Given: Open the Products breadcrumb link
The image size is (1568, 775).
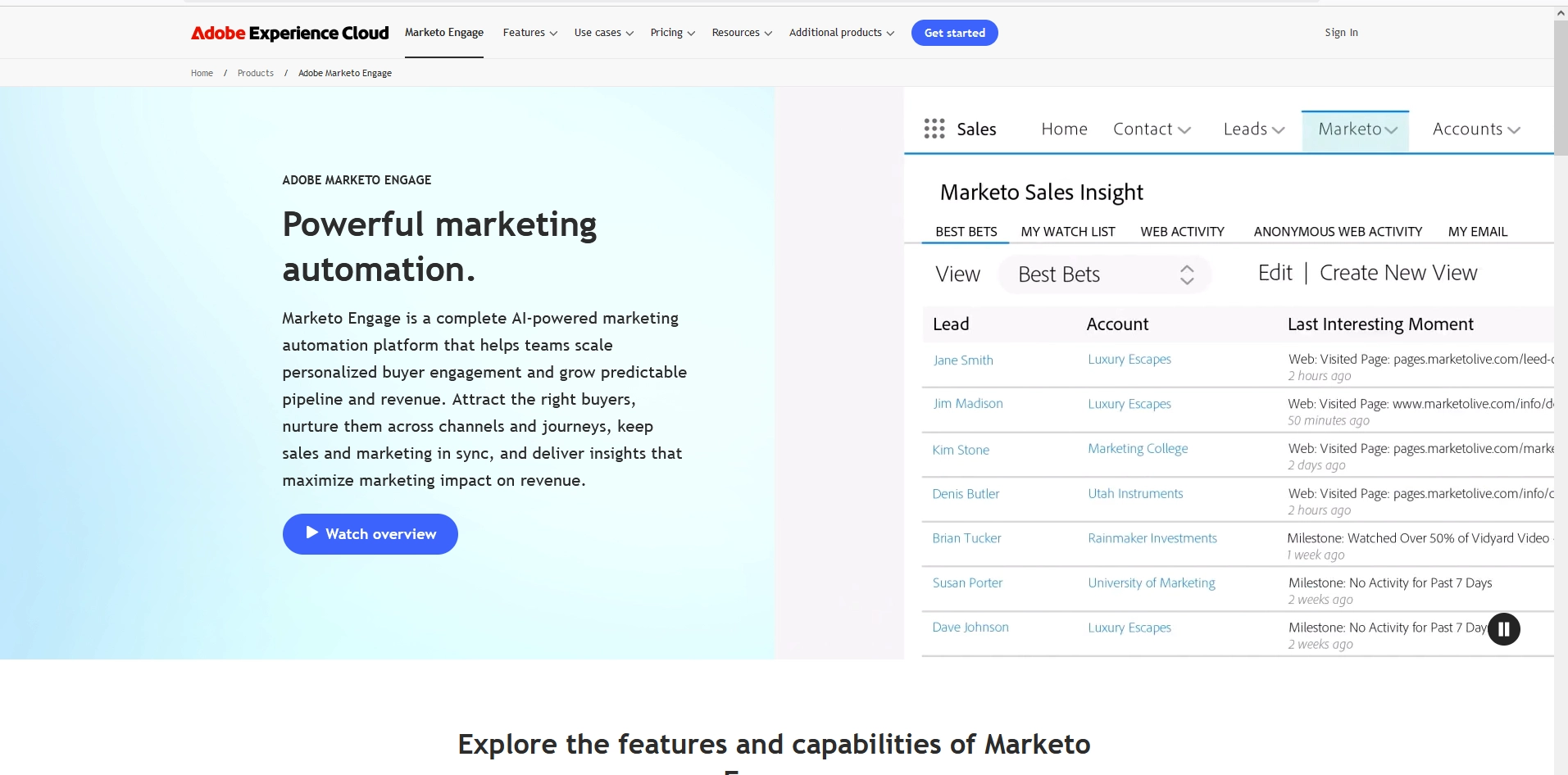Looking at the screenshot, I should (x=256, y=73).
